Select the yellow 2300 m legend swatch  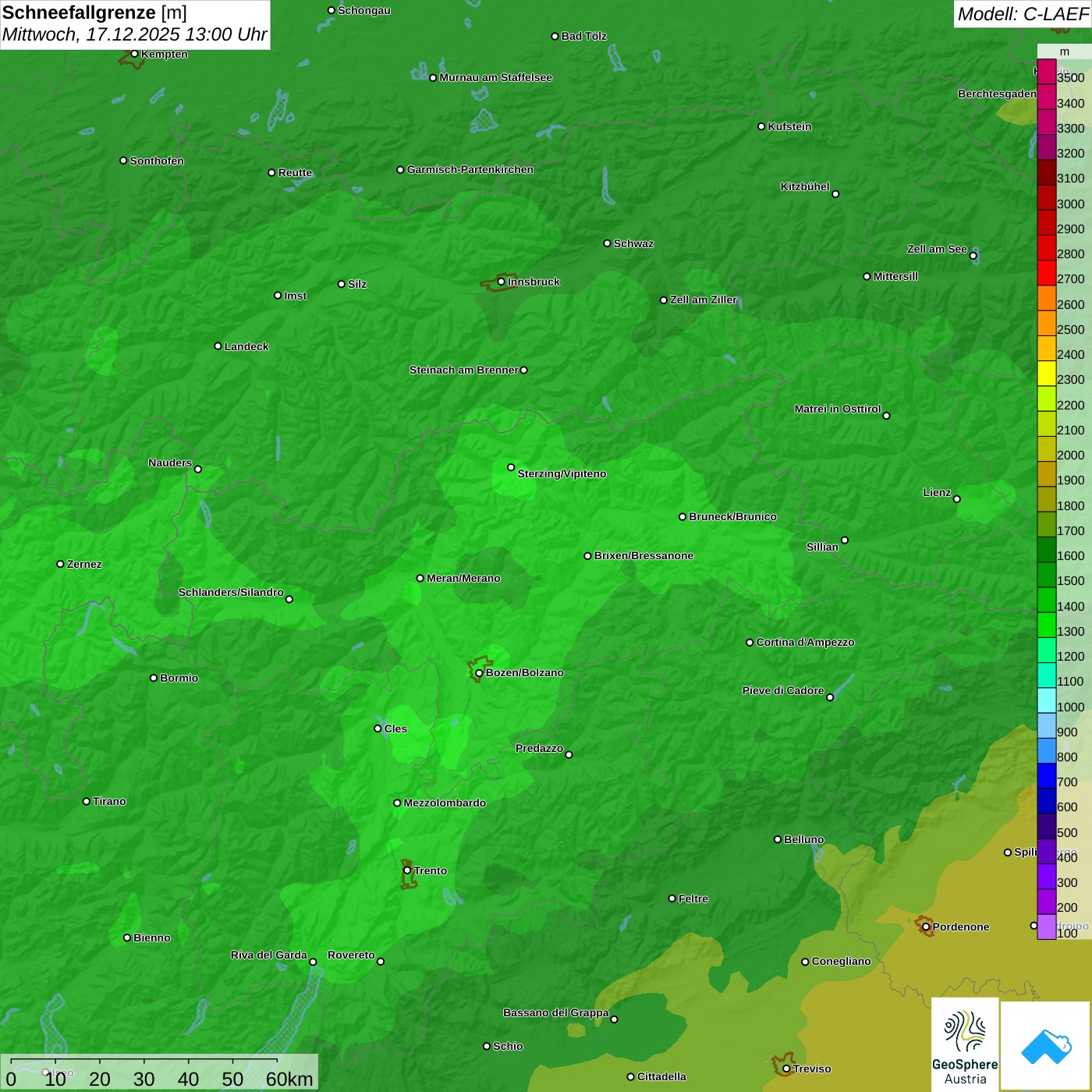pos(1046,374)
